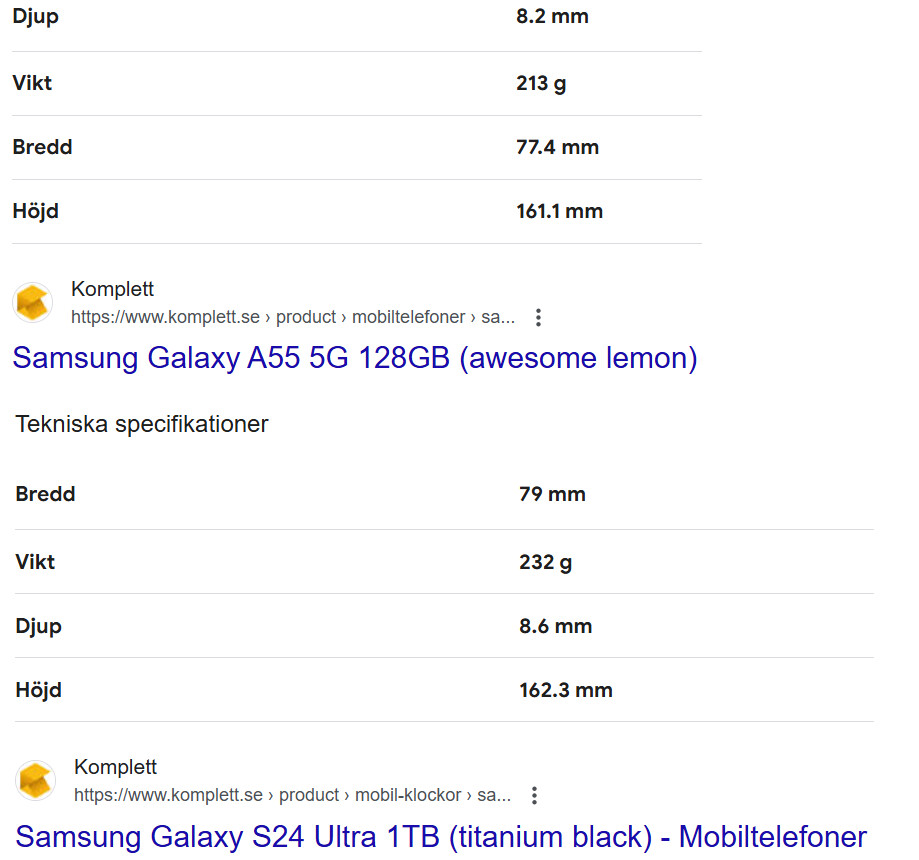Click Komplett site name above the A55 result
The height and width of the screenshot is (860, 919).
click(x=112, y=290)
